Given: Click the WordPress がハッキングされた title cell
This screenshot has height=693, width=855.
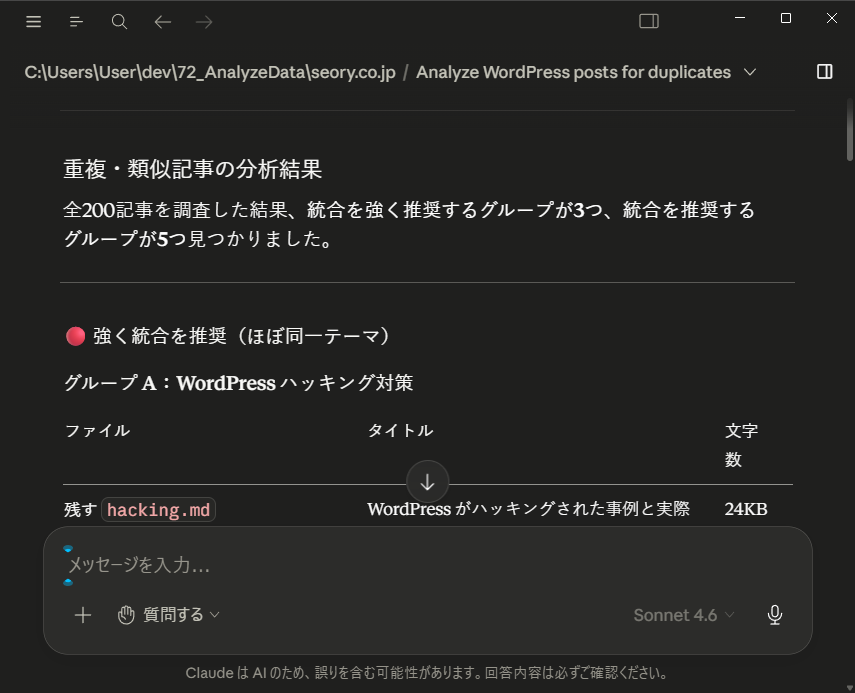Looking at the screenshot, I should [528, 509].
